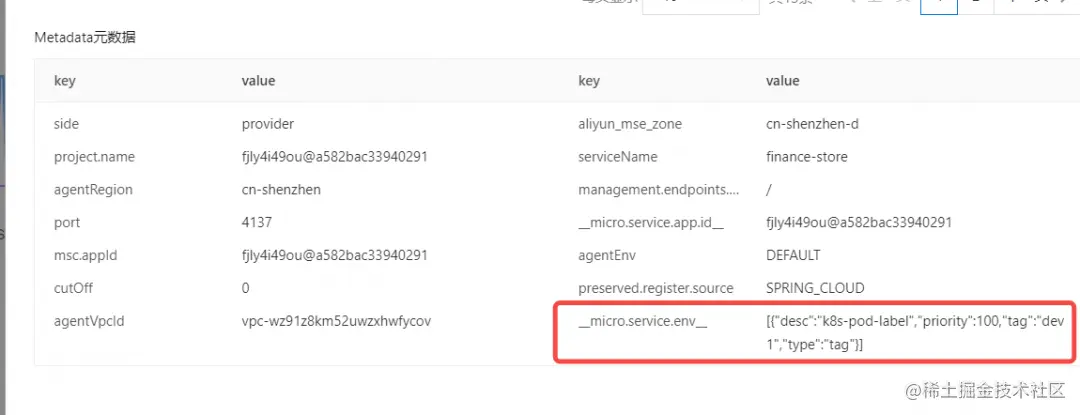1080x415 pixels.
Task: Click the cutOff key cell
Action: coord(73,288)
